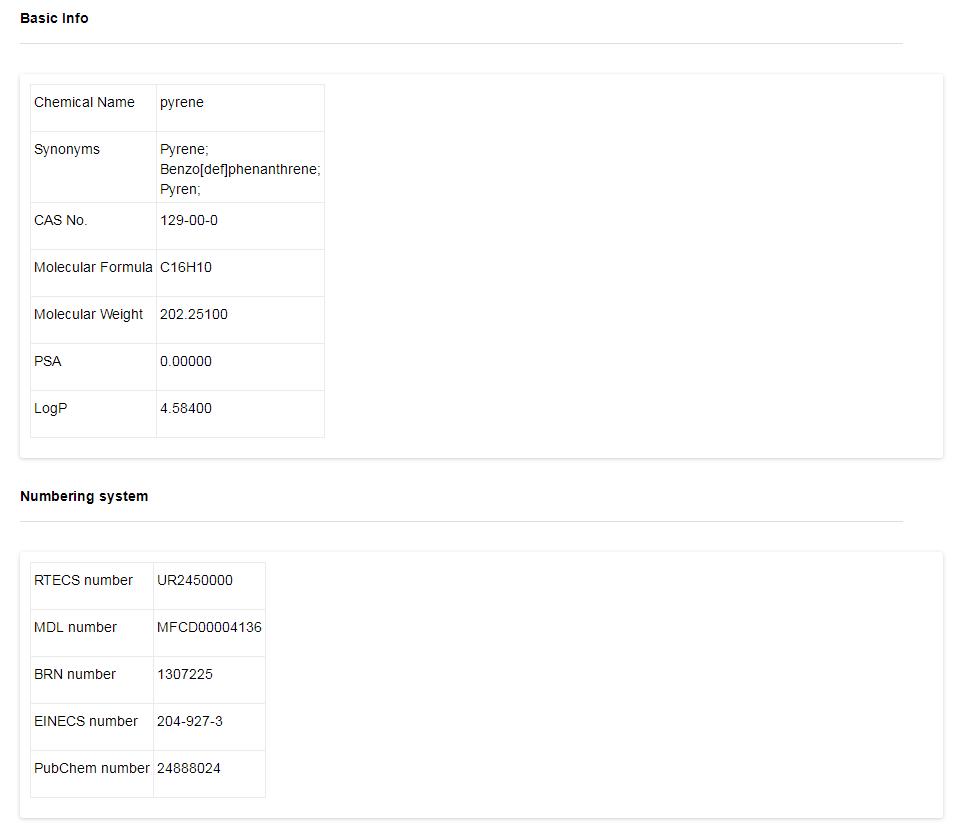Click the Molecular Formula row label
The image size is (962, 834).
coord(93,267)
